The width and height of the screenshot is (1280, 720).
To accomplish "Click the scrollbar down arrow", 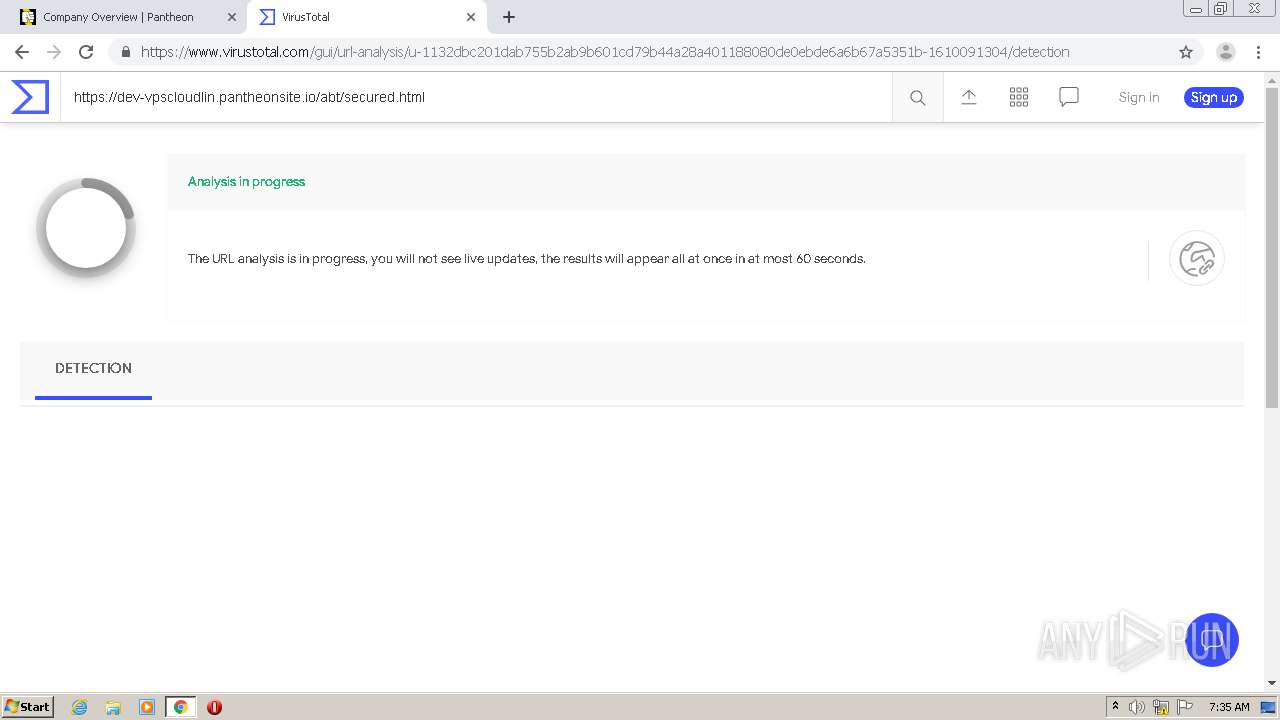I will click(x=1272, y=683).
